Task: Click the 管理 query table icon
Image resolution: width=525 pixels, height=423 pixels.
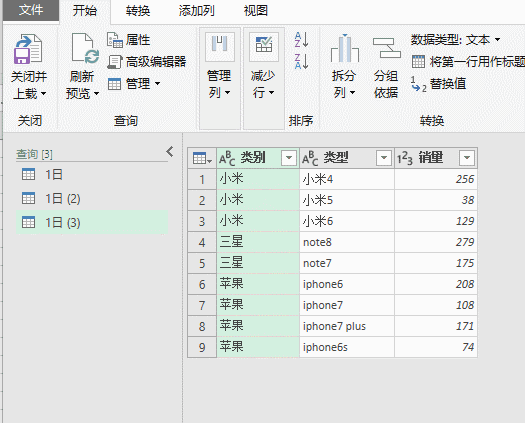Action: [114, 84]
